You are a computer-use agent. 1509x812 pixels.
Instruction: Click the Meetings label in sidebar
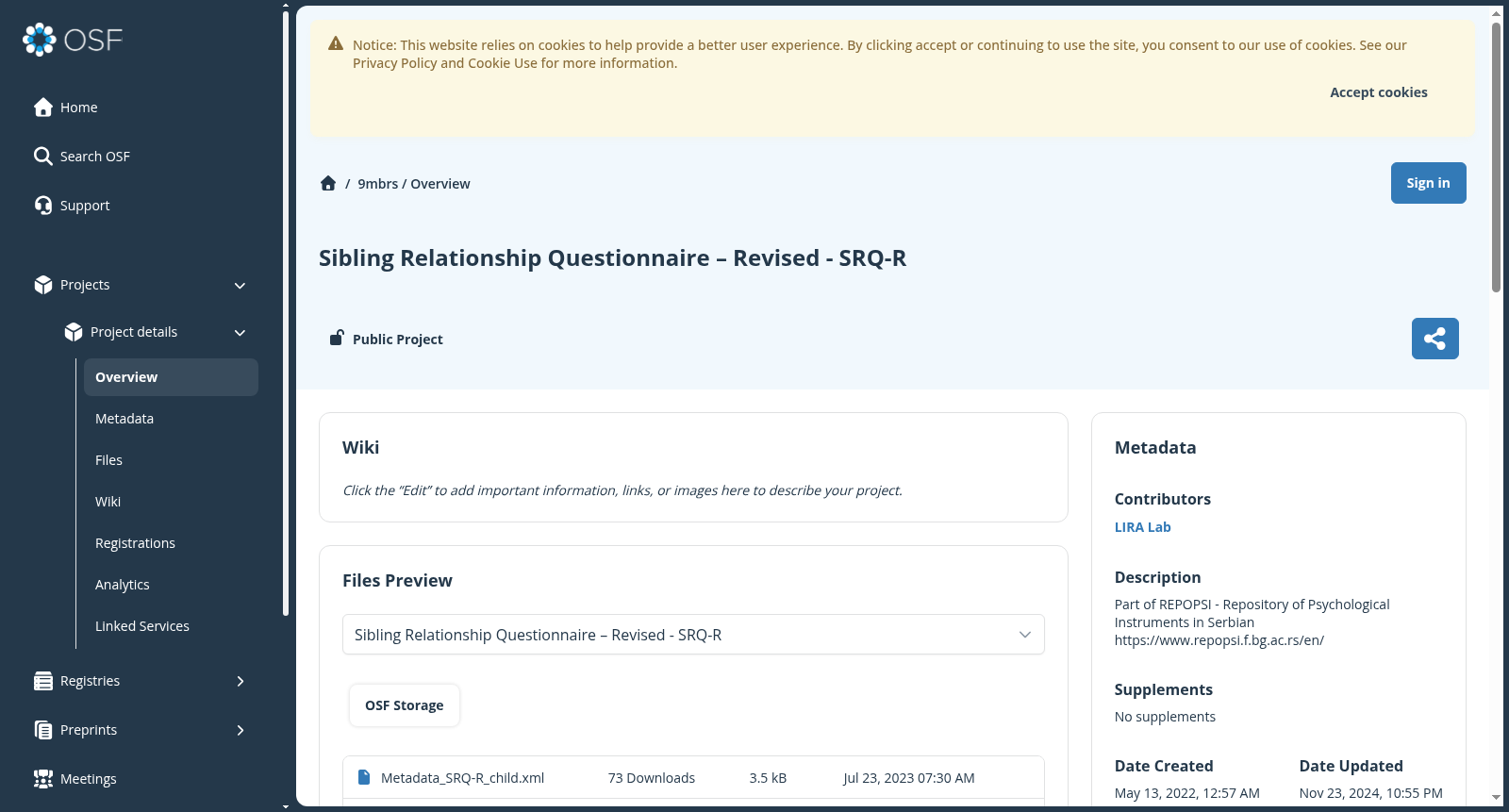89,779
